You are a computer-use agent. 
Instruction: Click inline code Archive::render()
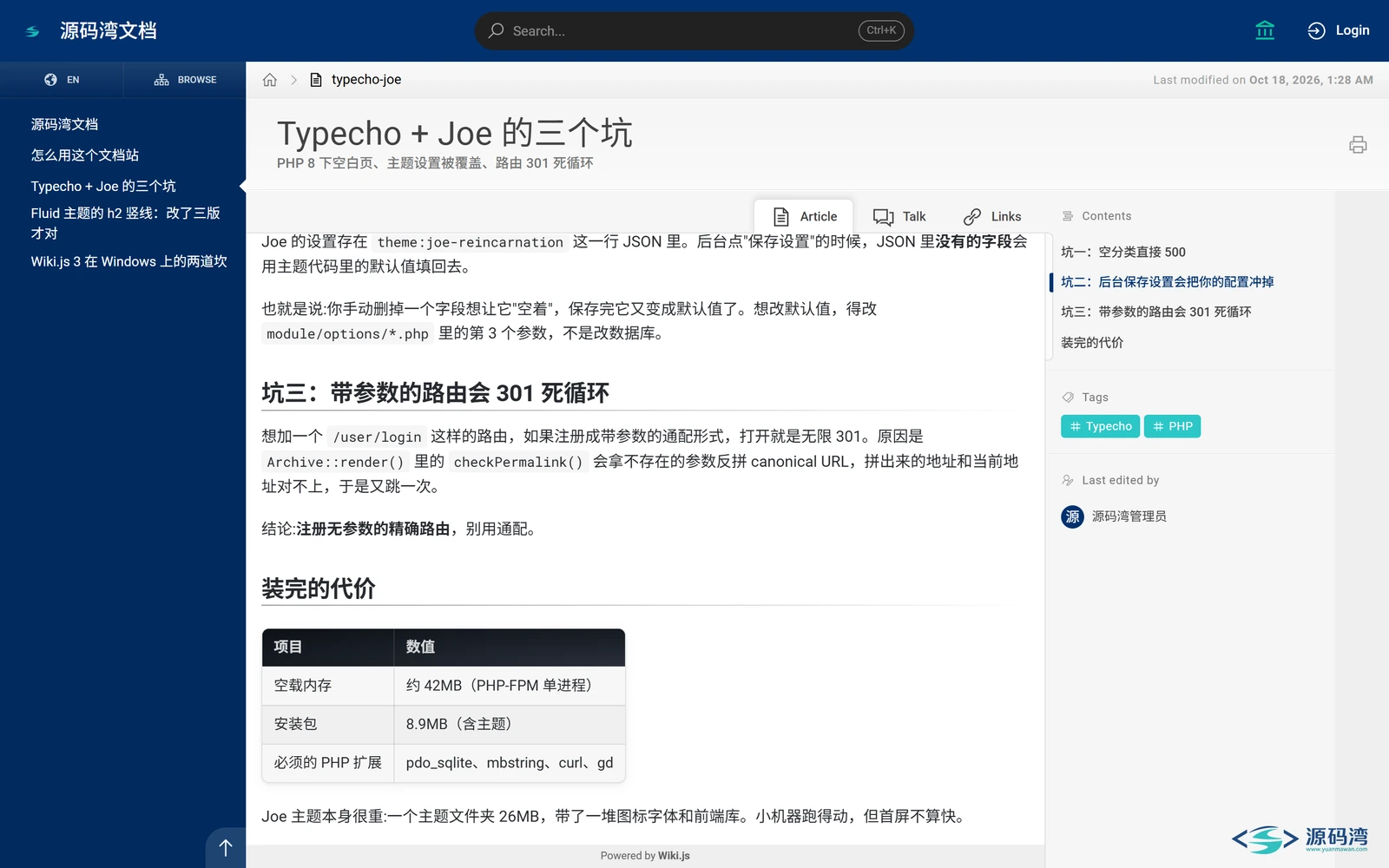tap(335, 463)
